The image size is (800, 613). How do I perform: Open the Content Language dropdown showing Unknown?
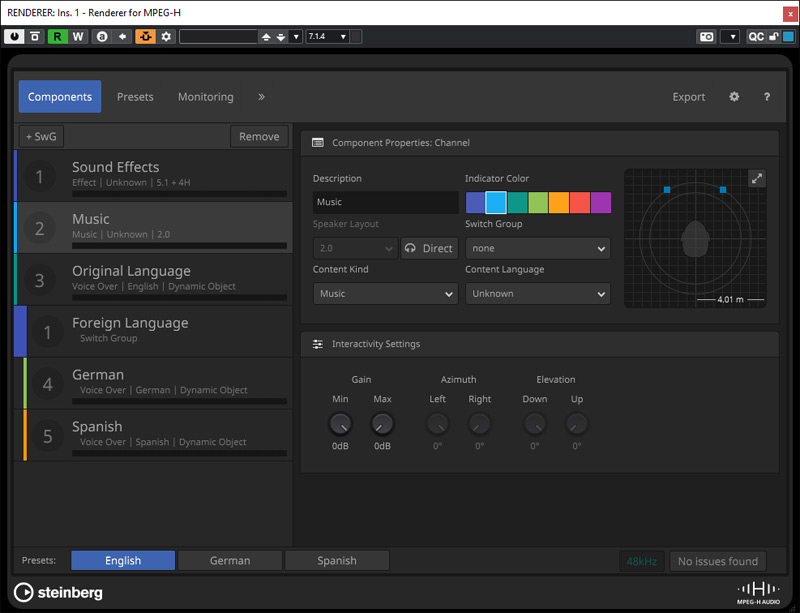(x=537, y=294)
